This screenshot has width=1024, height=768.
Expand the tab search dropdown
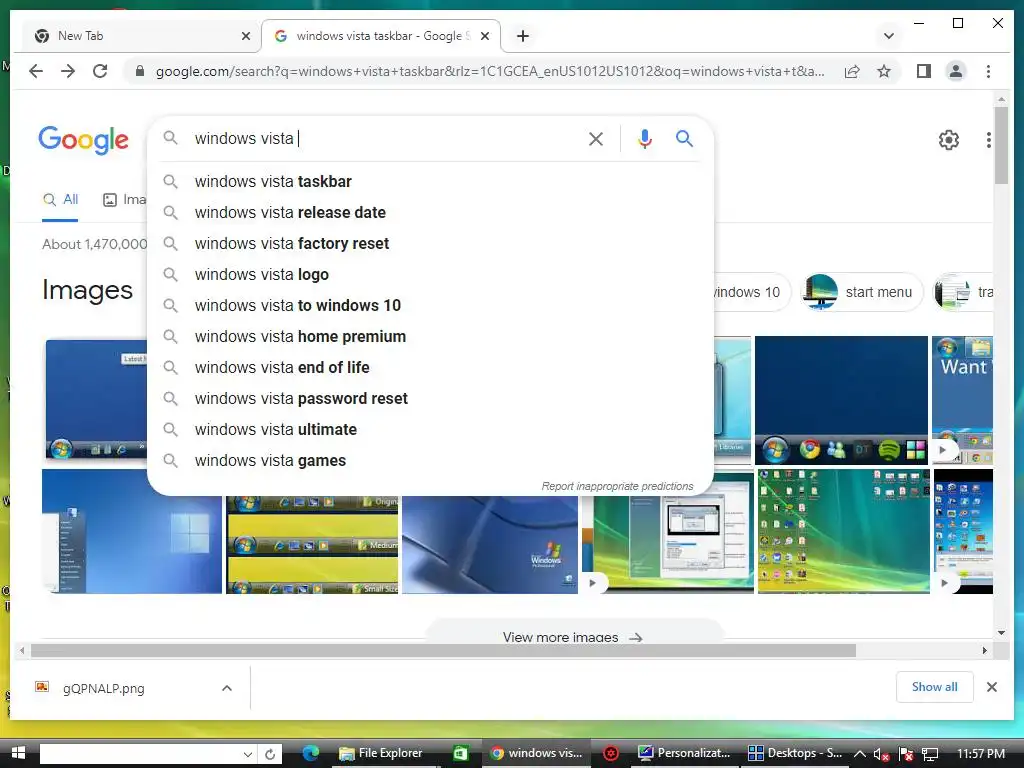888,36
